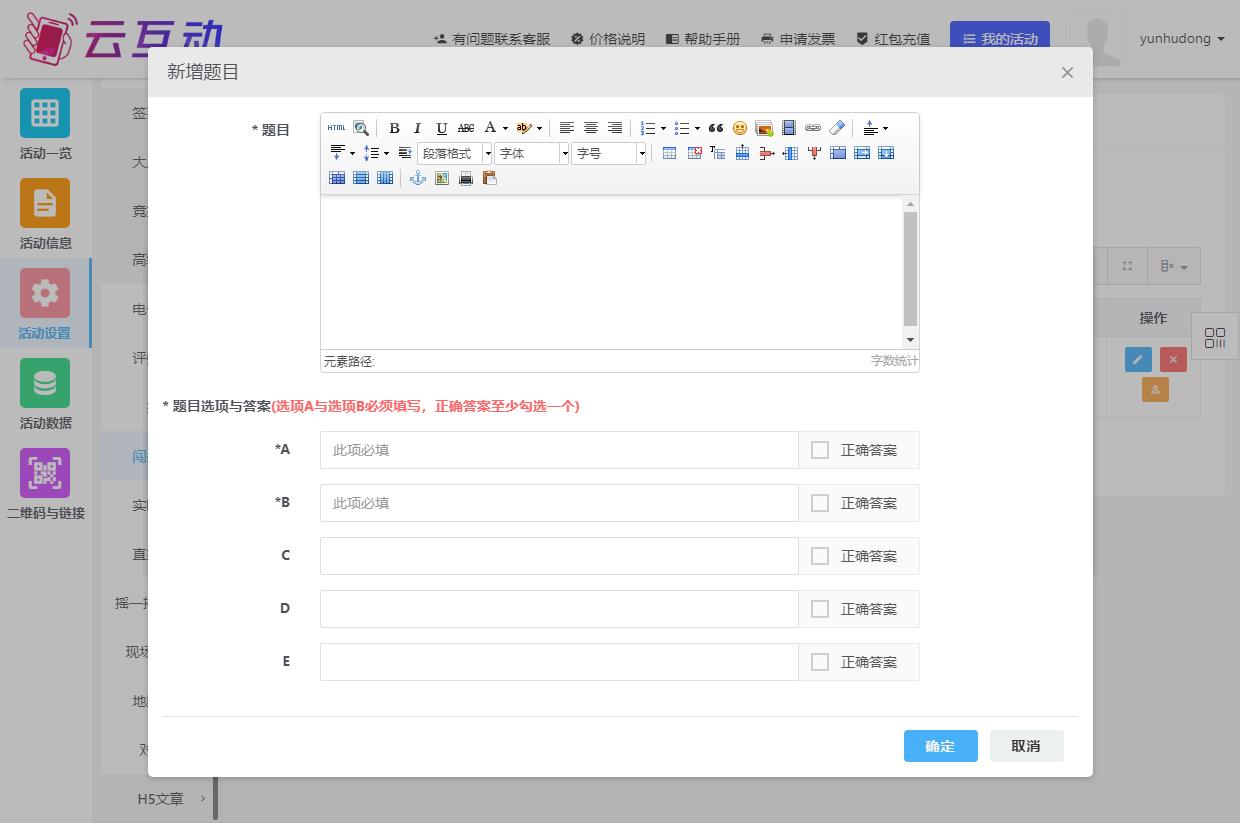Screen dimensions: 1240x823
Task: Check 正确答案 for option C
Action: [820, 556]
